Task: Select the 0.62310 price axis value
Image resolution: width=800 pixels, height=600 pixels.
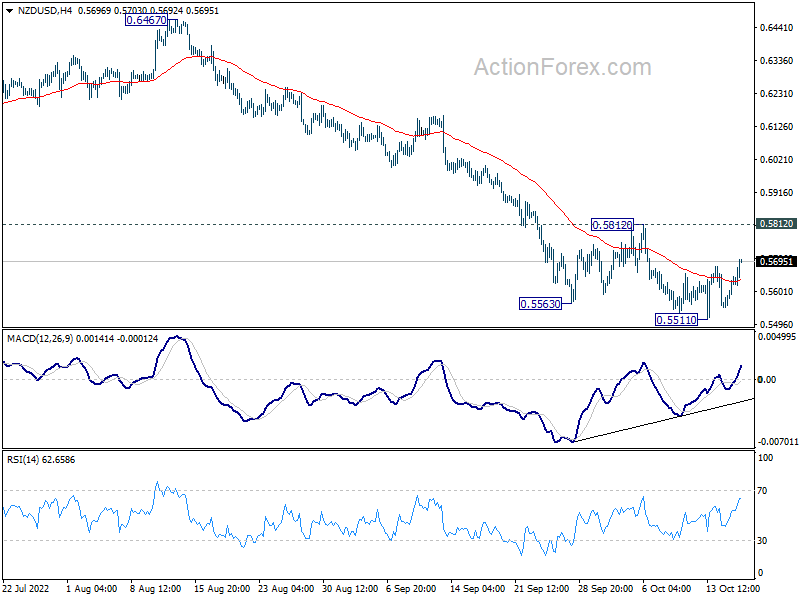Action: pyautogui.click(x=777, y=94)
